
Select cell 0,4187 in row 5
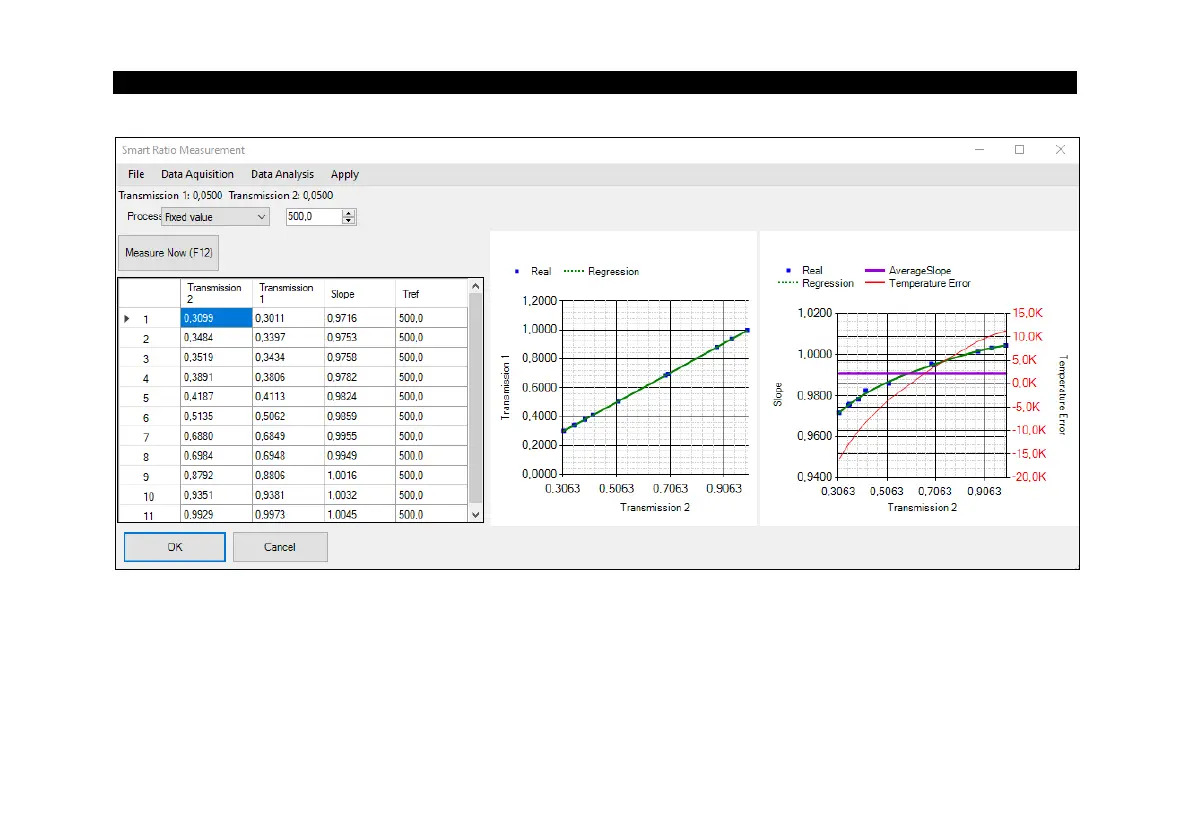click(216, 396)
